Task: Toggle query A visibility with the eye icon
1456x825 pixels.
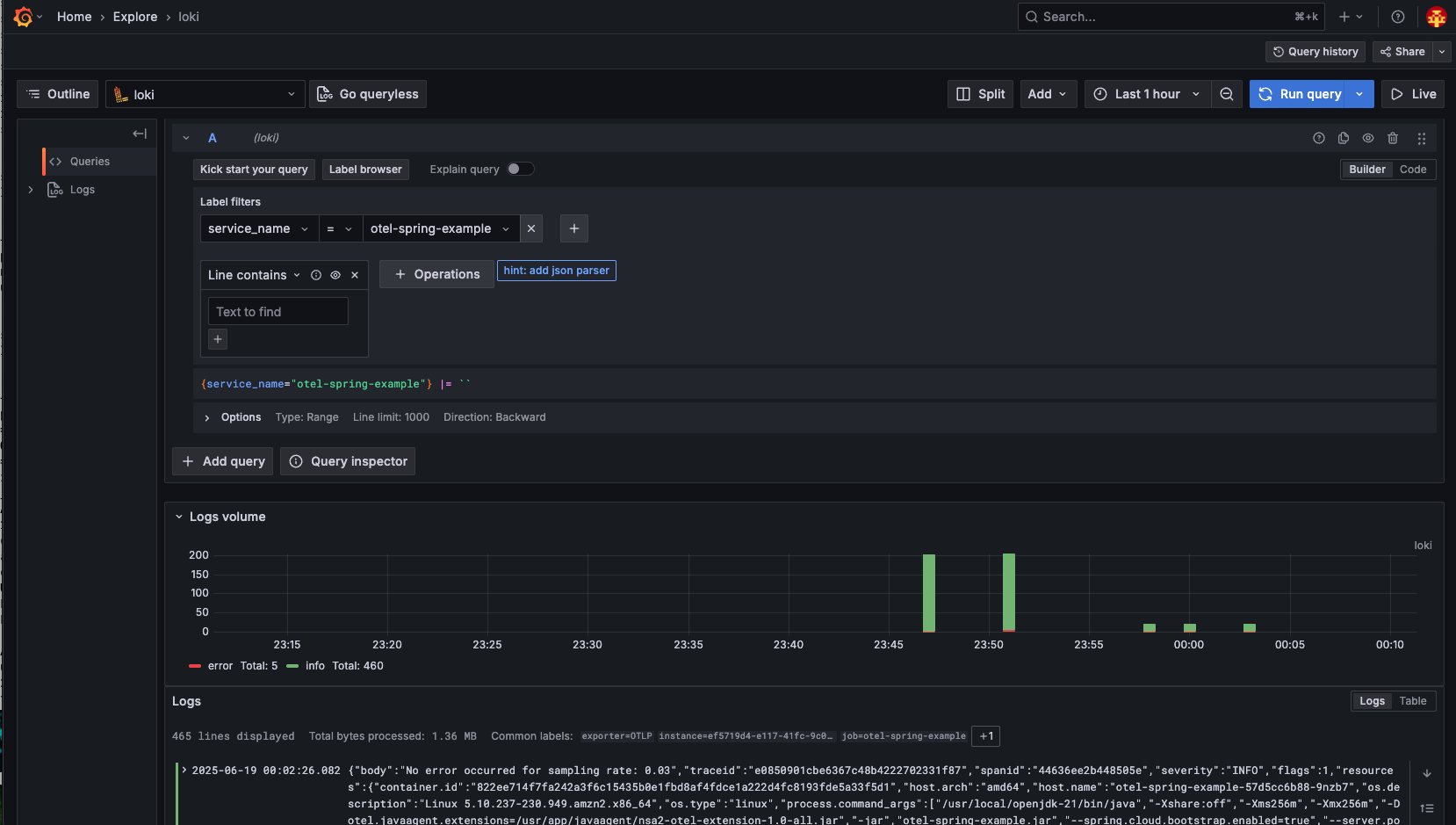Action: click(1368, 138)
